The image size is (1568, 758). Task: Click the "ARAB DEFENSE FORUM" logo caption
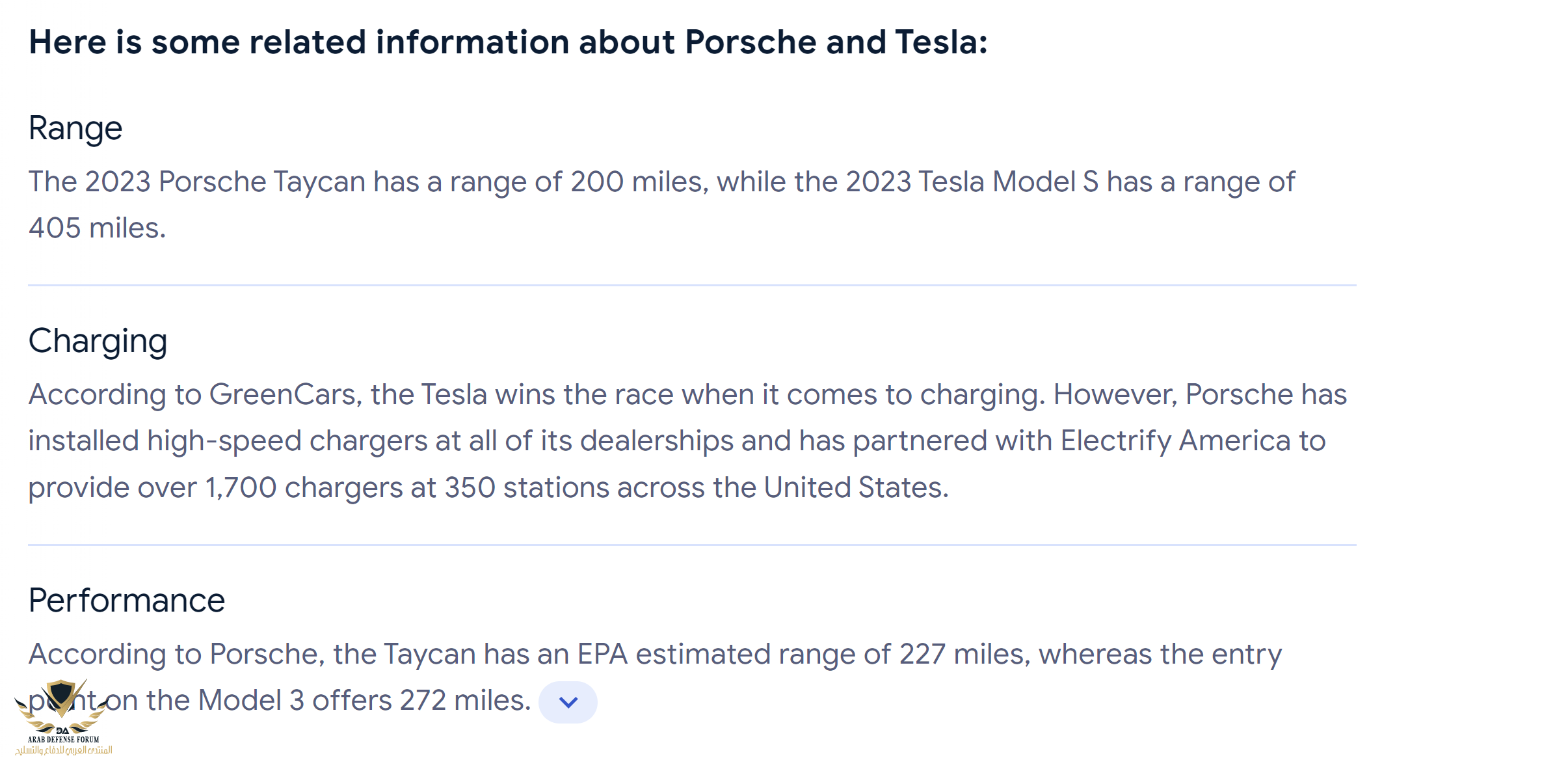click(64, 740)
